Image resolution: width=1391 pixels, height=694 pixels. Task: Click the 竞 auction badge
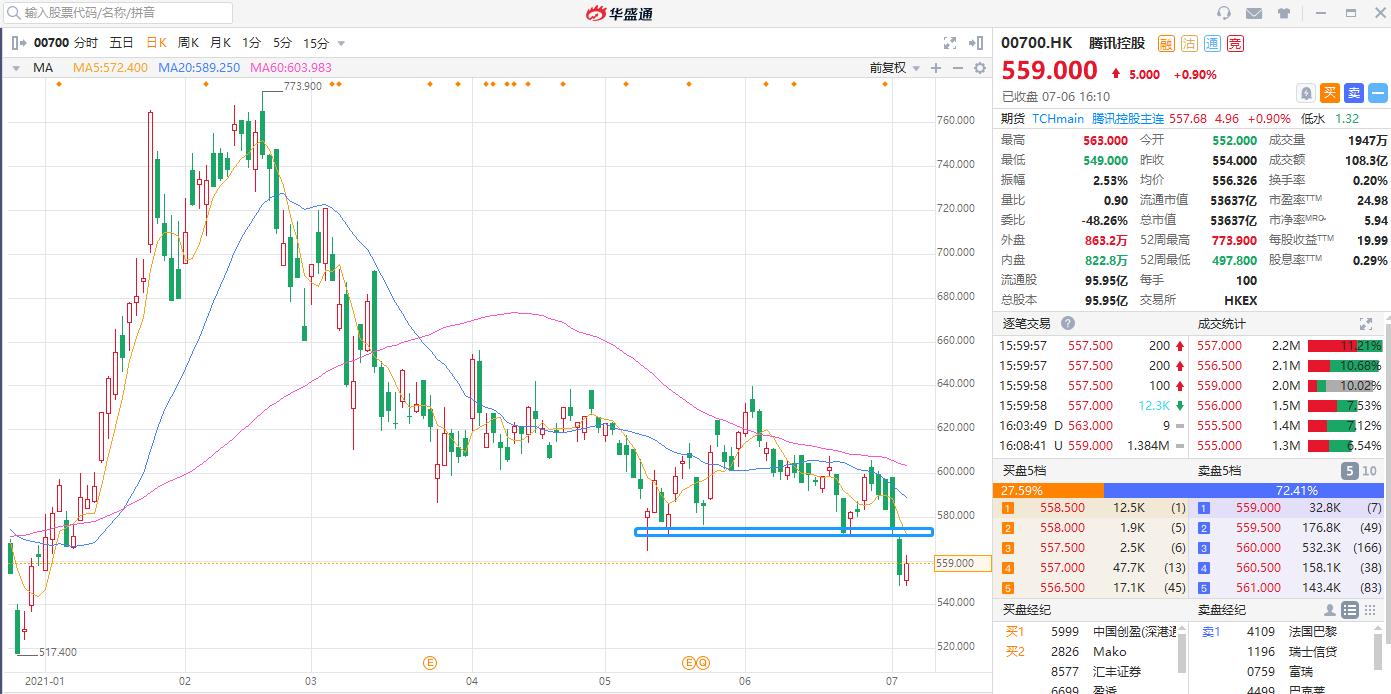[1235, 43]
